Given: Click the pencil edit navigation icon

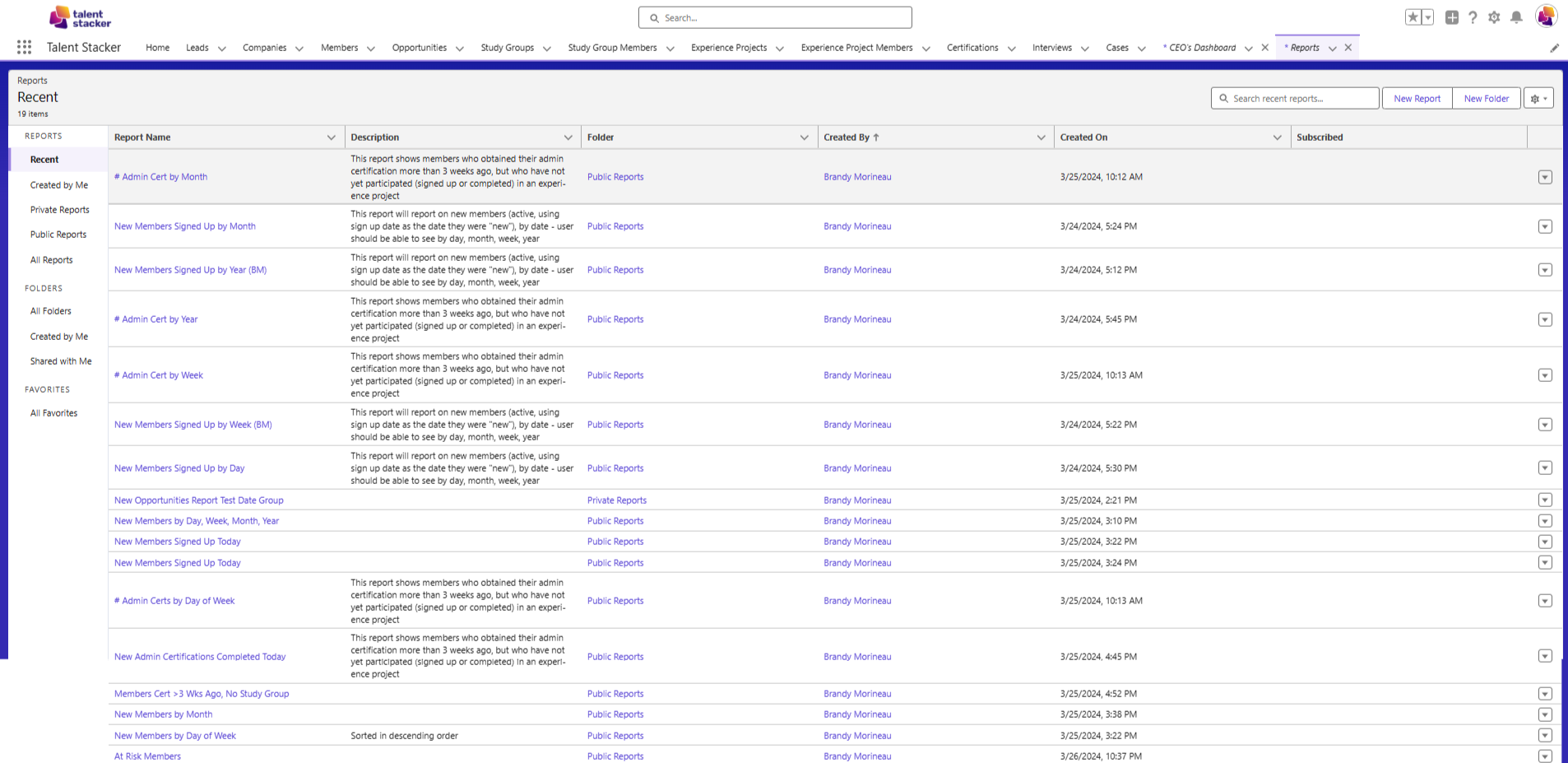Looking at the screenshot, I should pyautogui.click(x=1554, y=48).
